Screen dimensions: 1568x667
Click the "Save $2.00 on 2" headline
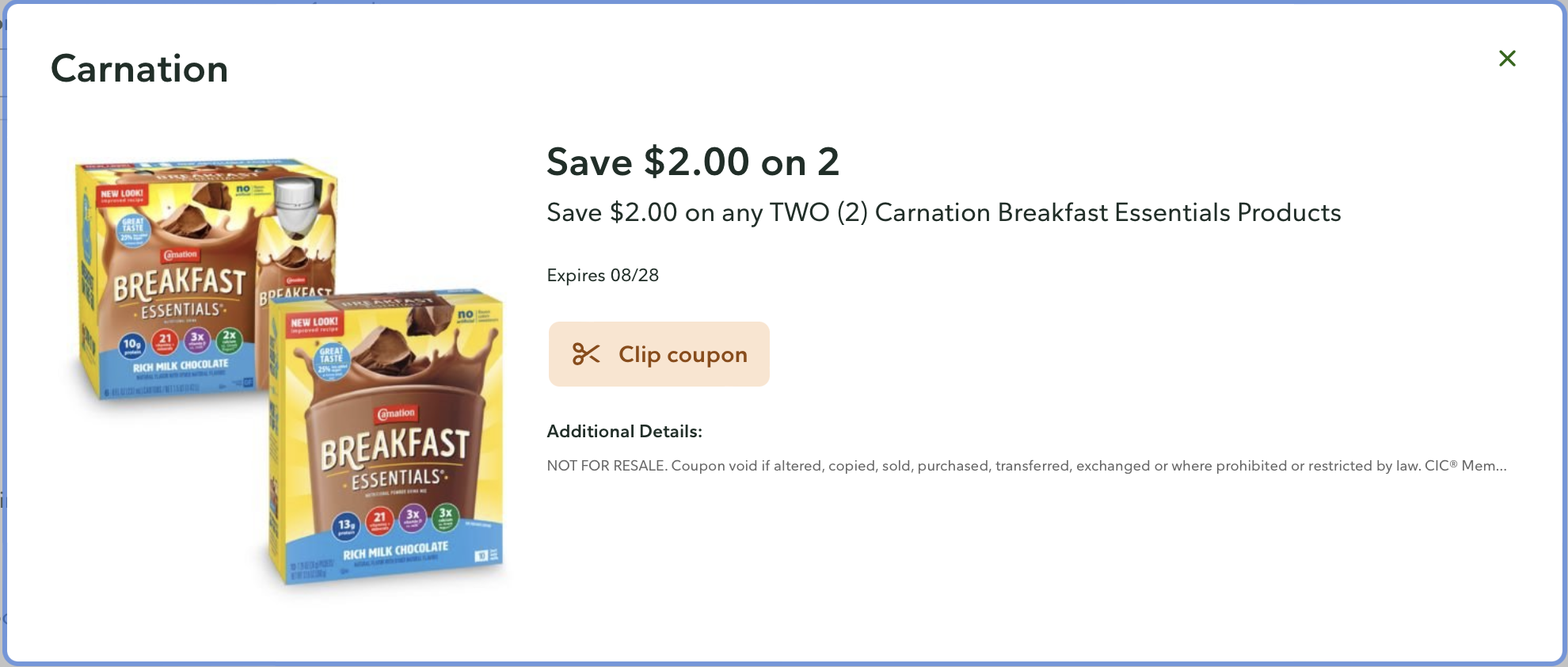693,162
